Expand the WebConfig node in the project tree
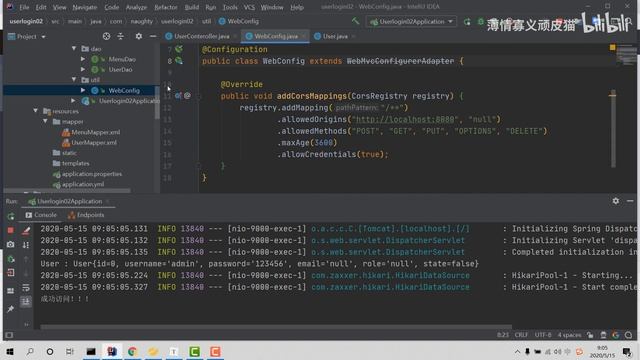 click(83, 90)
